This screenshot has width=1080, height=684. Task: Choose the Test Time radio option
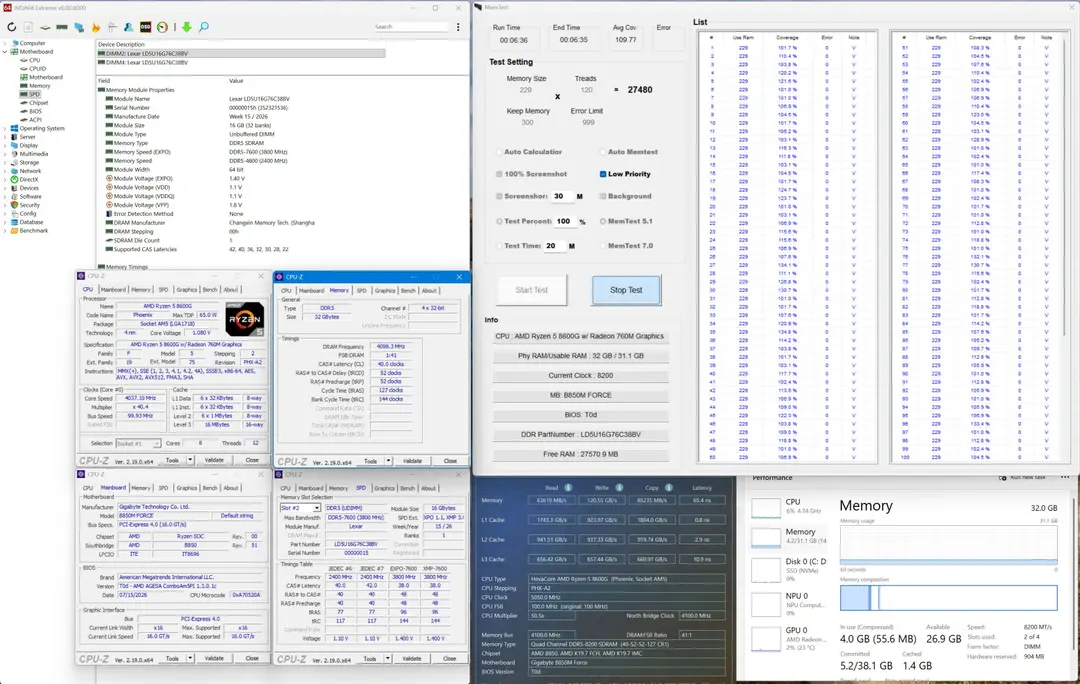click(499, 246)
